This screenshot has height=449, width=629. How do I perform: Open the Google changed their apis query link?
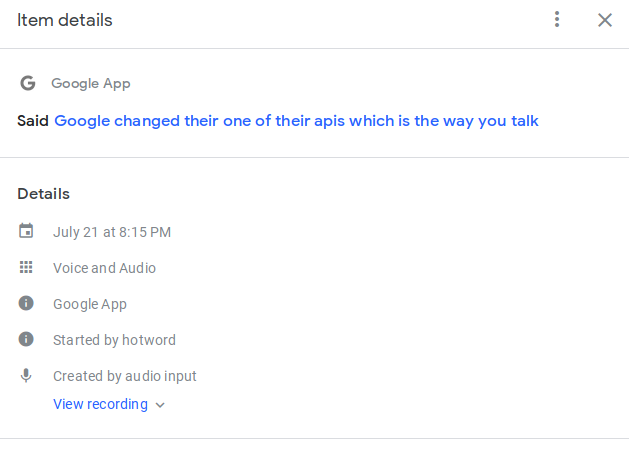[296, 121]
